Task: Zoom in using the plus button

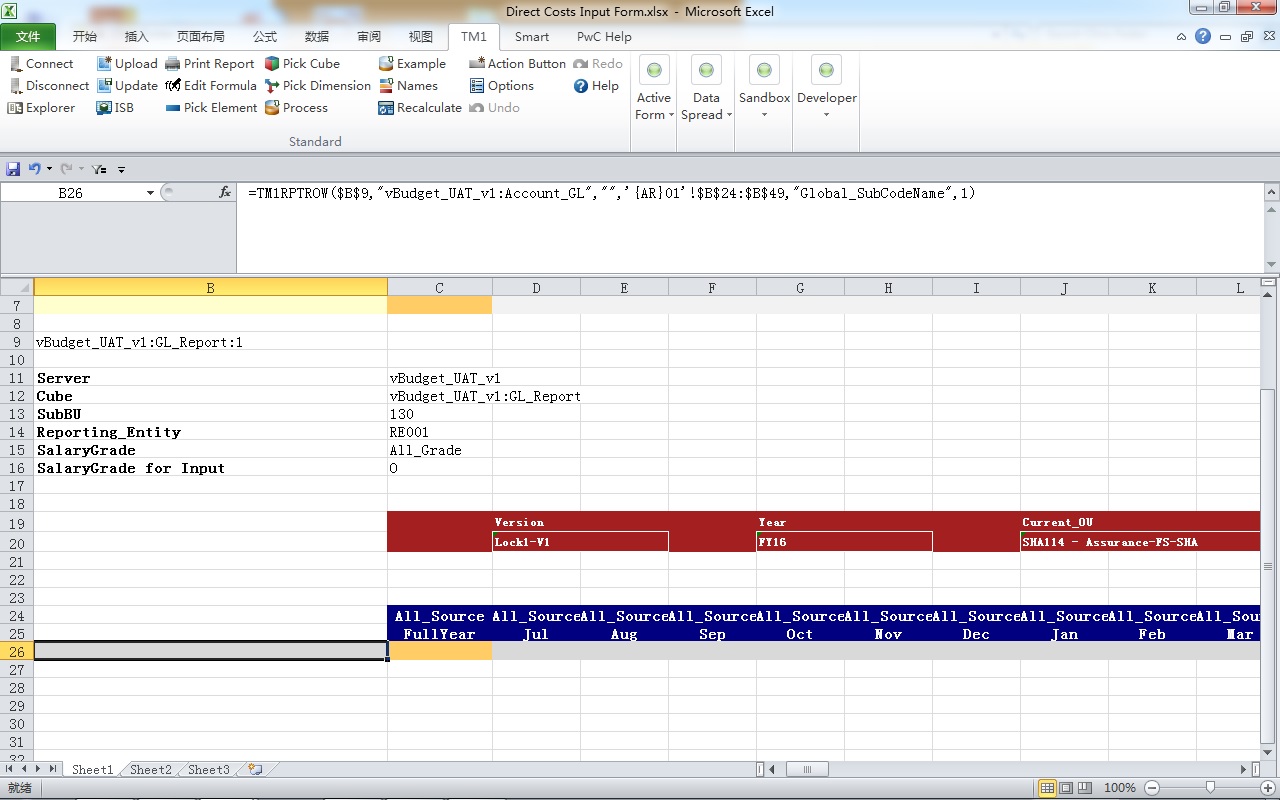Action: coord(1269,787)
